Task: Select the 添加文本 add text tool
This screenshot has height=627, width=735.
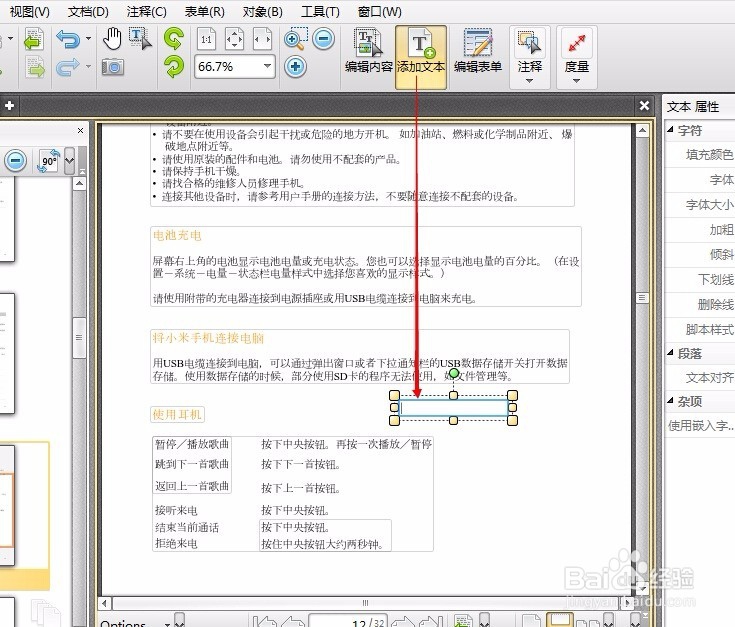Action: pos(421,57)
